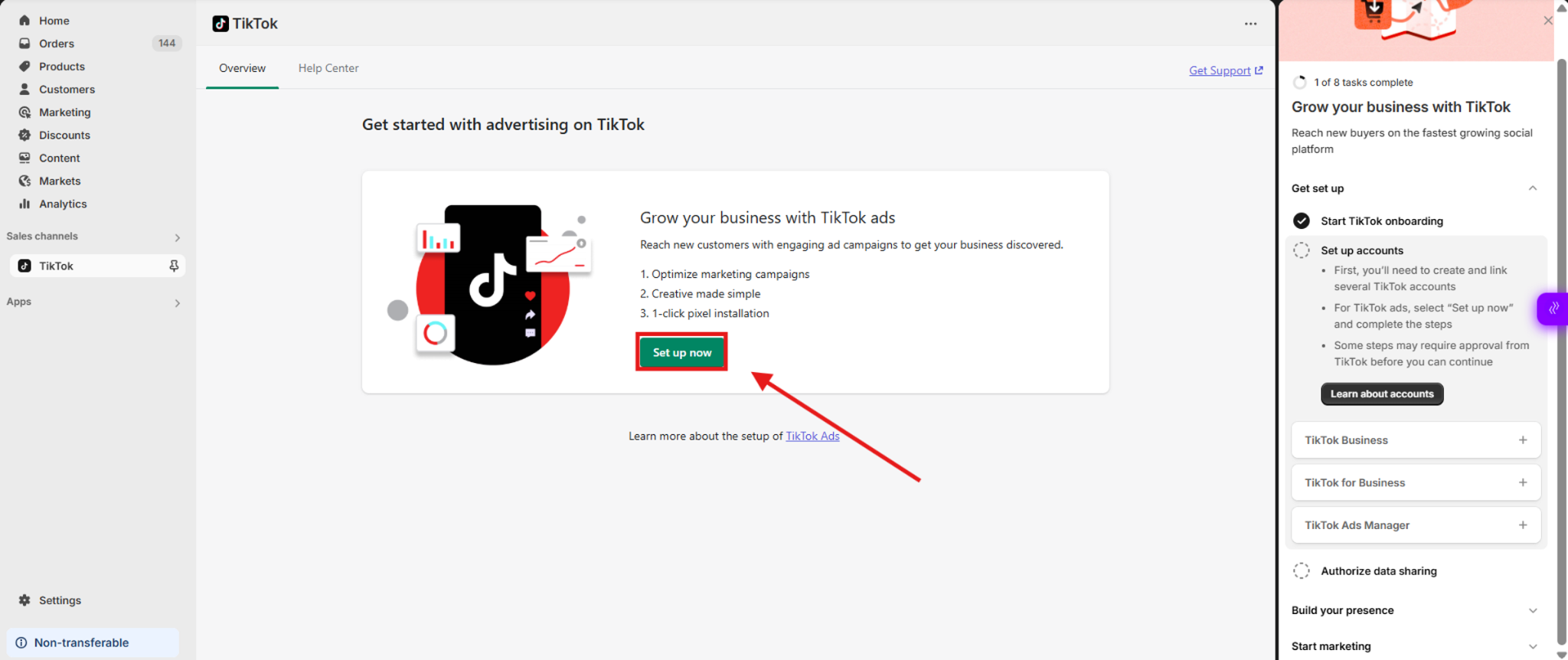This screenshot has width=1568, height=660.
Task: Click the Discounts badge icon
Action: 24,136
